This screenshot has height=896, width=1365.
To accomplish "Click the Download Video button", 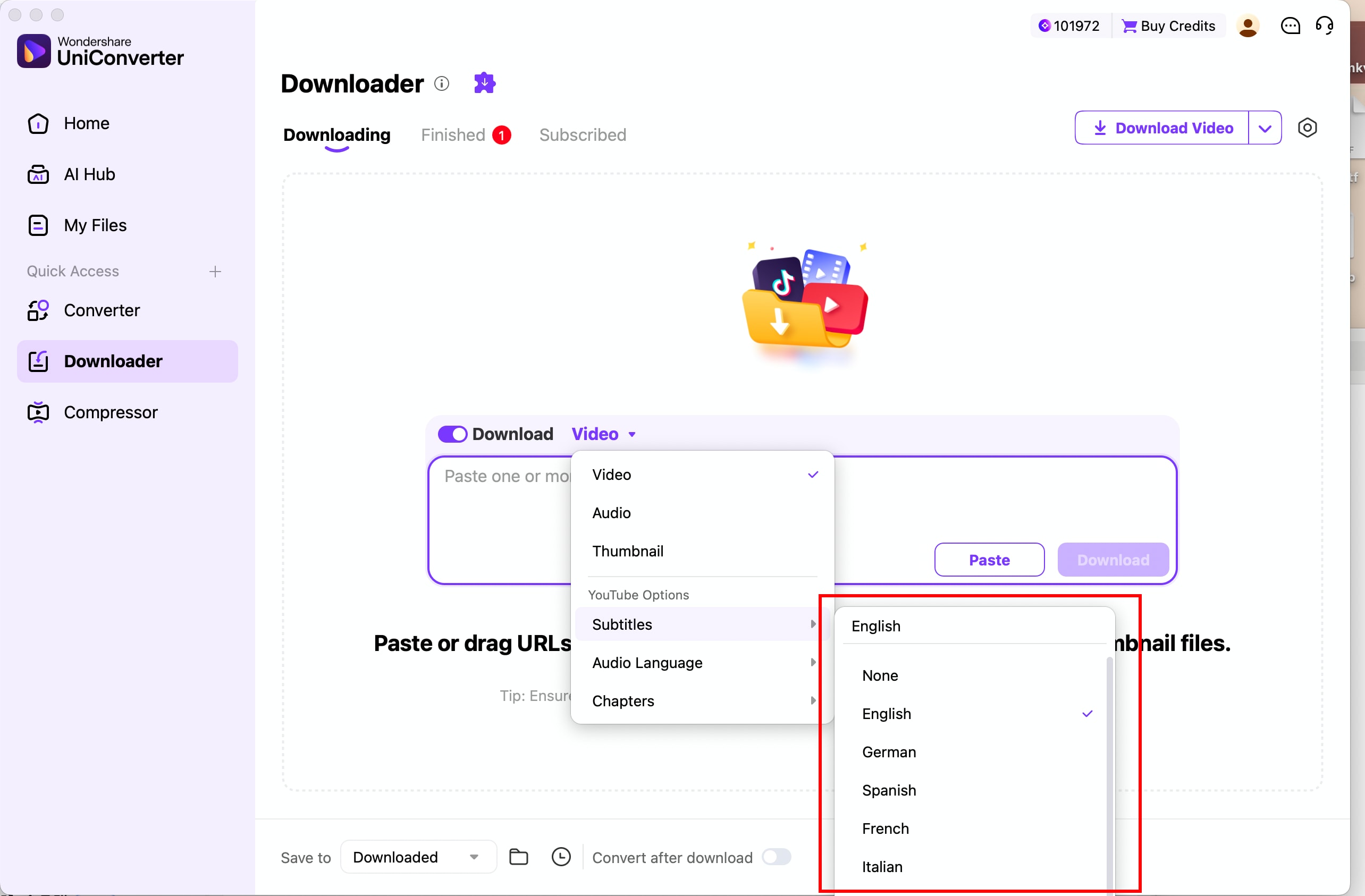I will (1162, 128).
